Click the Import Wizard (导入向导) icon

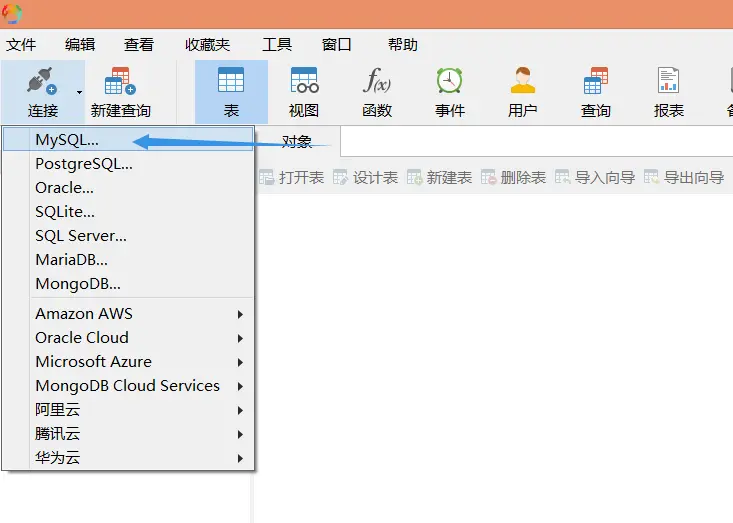point(562,178)
